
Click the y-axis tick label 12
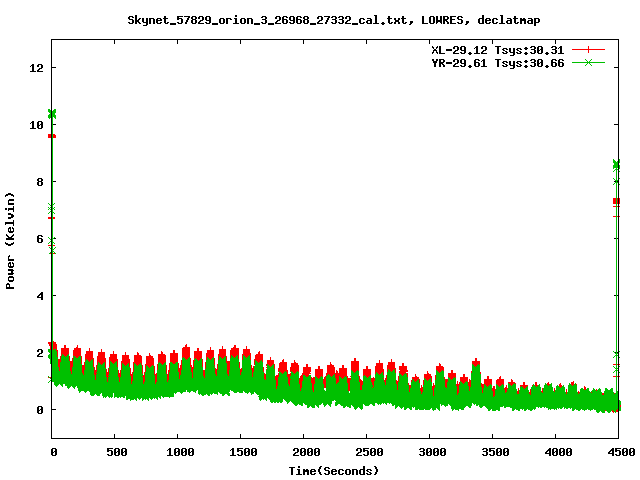37,68
